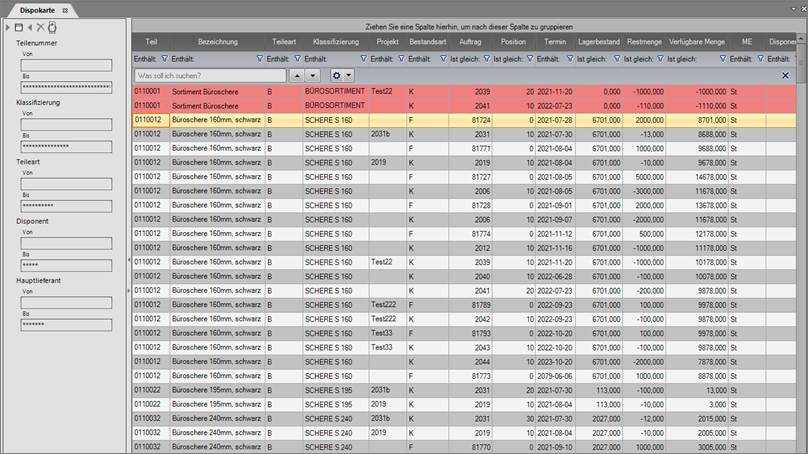Open the filter funnel for Teil column
The width and height of the screenshot is (808, 454).
164,59
